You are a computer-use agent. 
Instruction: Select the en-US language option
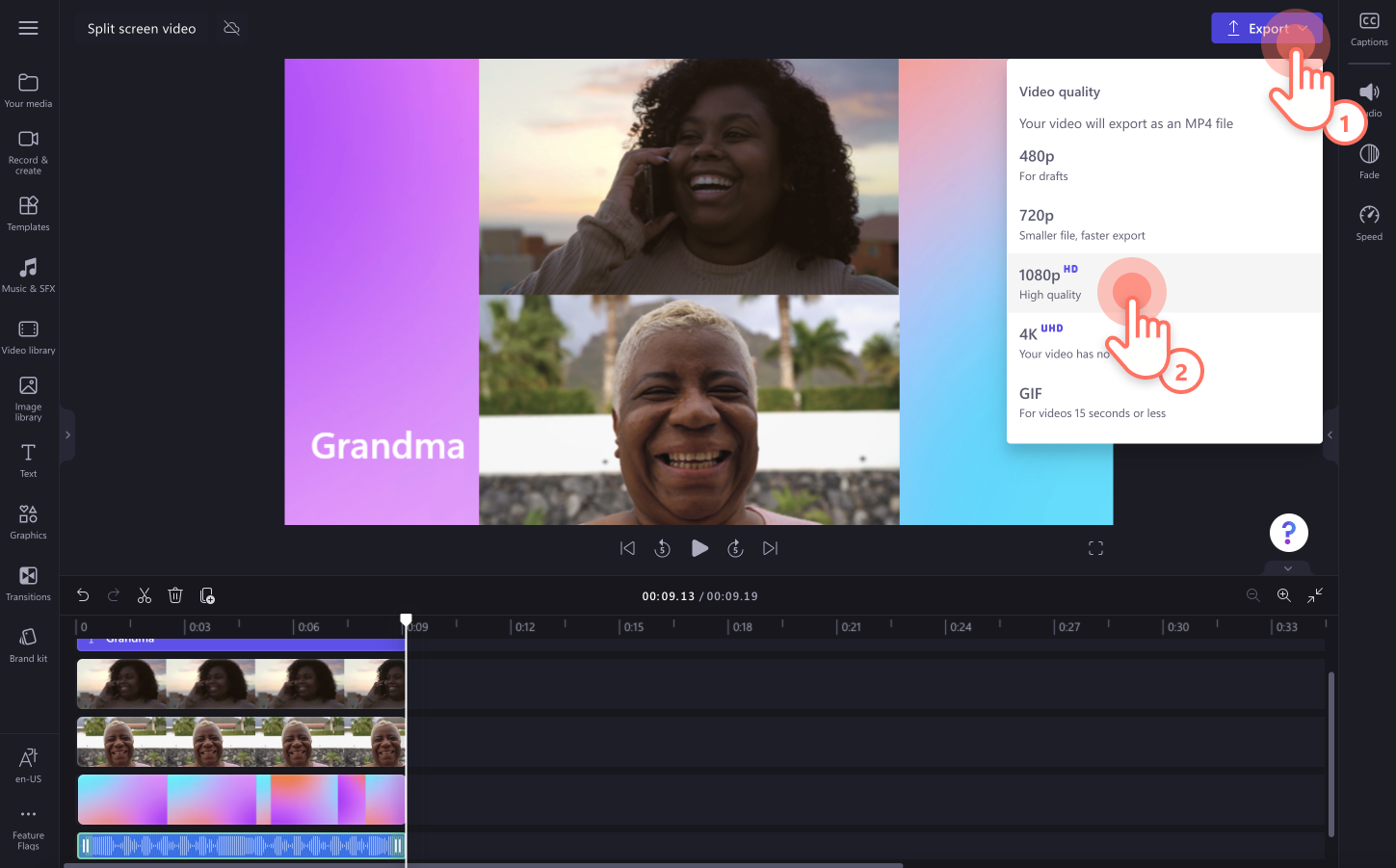pos(29,765)
